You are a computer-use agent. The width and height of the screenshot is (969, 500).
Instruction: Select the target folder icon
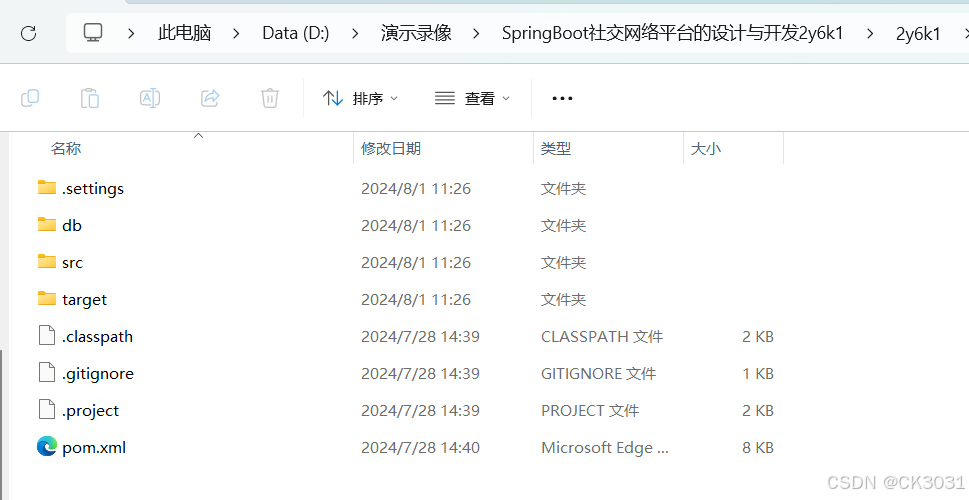coord(47,299)
